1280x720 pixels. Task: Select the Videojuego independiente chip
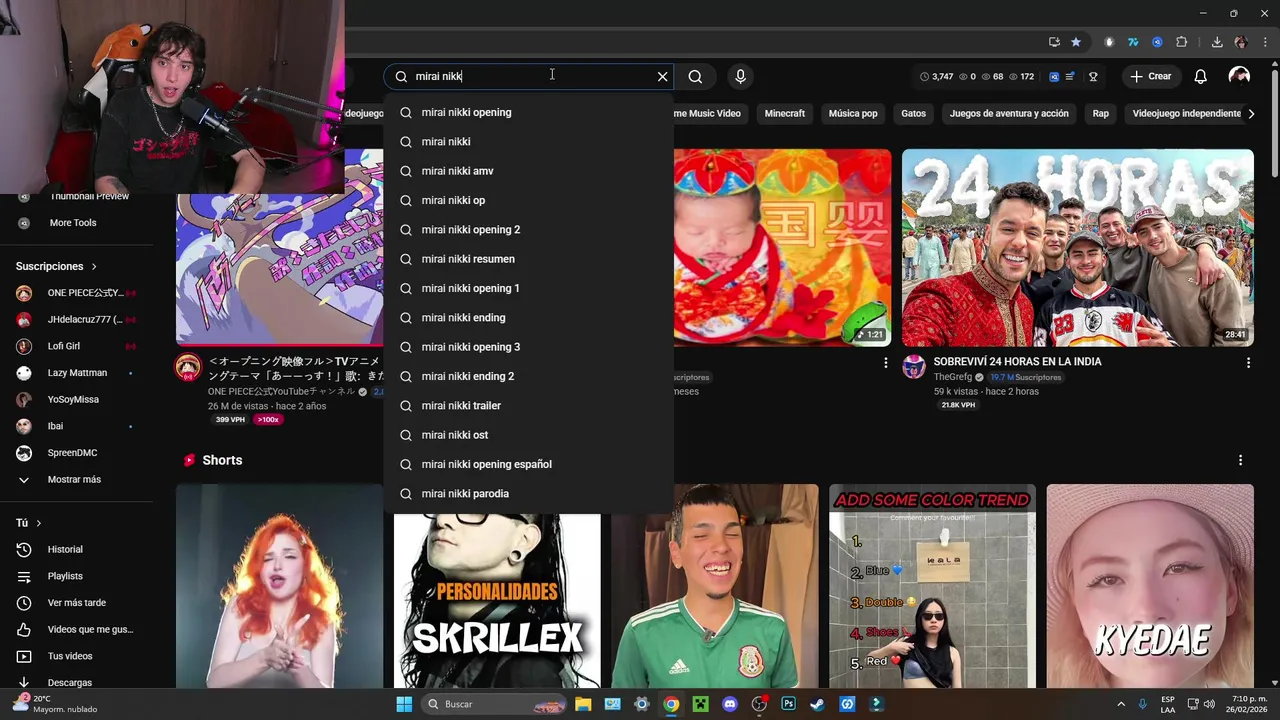(x=1186, y=113)
